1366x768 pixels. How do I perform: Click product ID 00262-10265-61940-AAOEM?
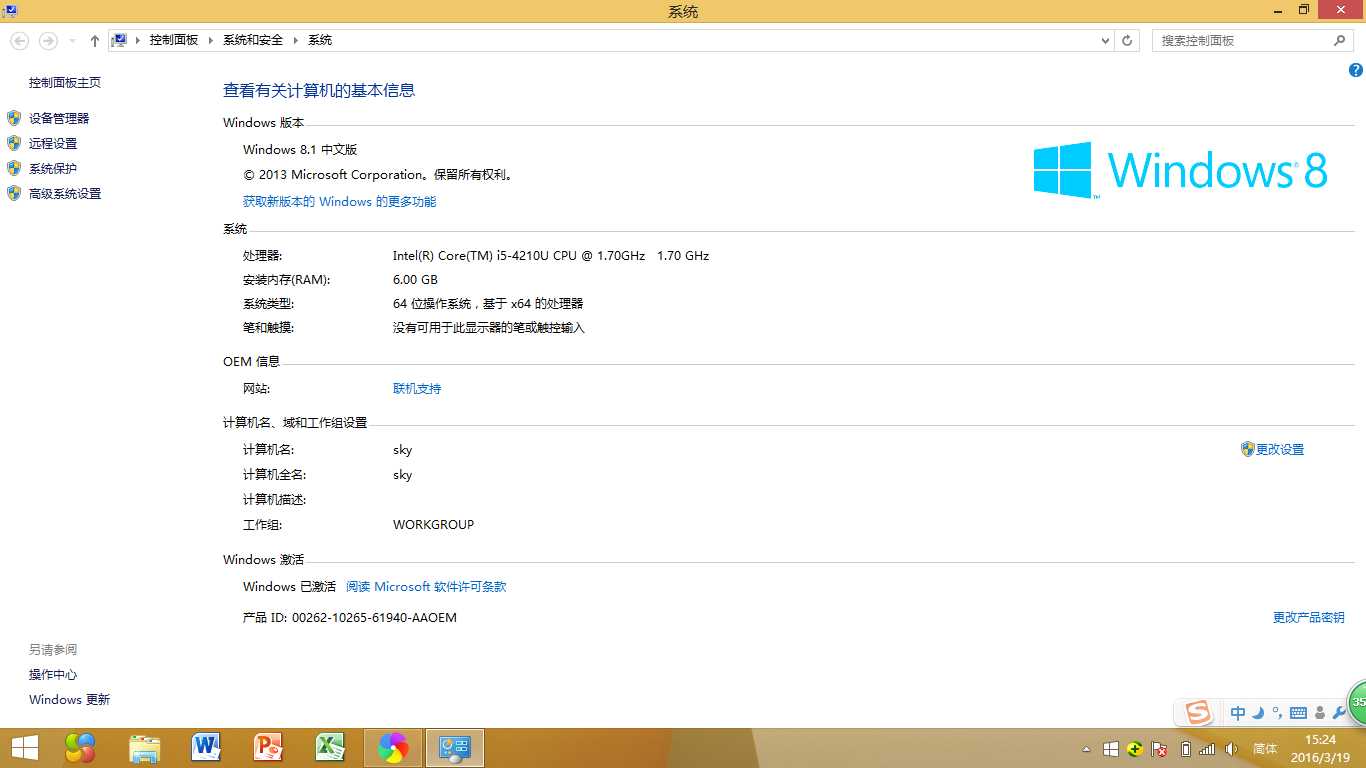(374, 618)
